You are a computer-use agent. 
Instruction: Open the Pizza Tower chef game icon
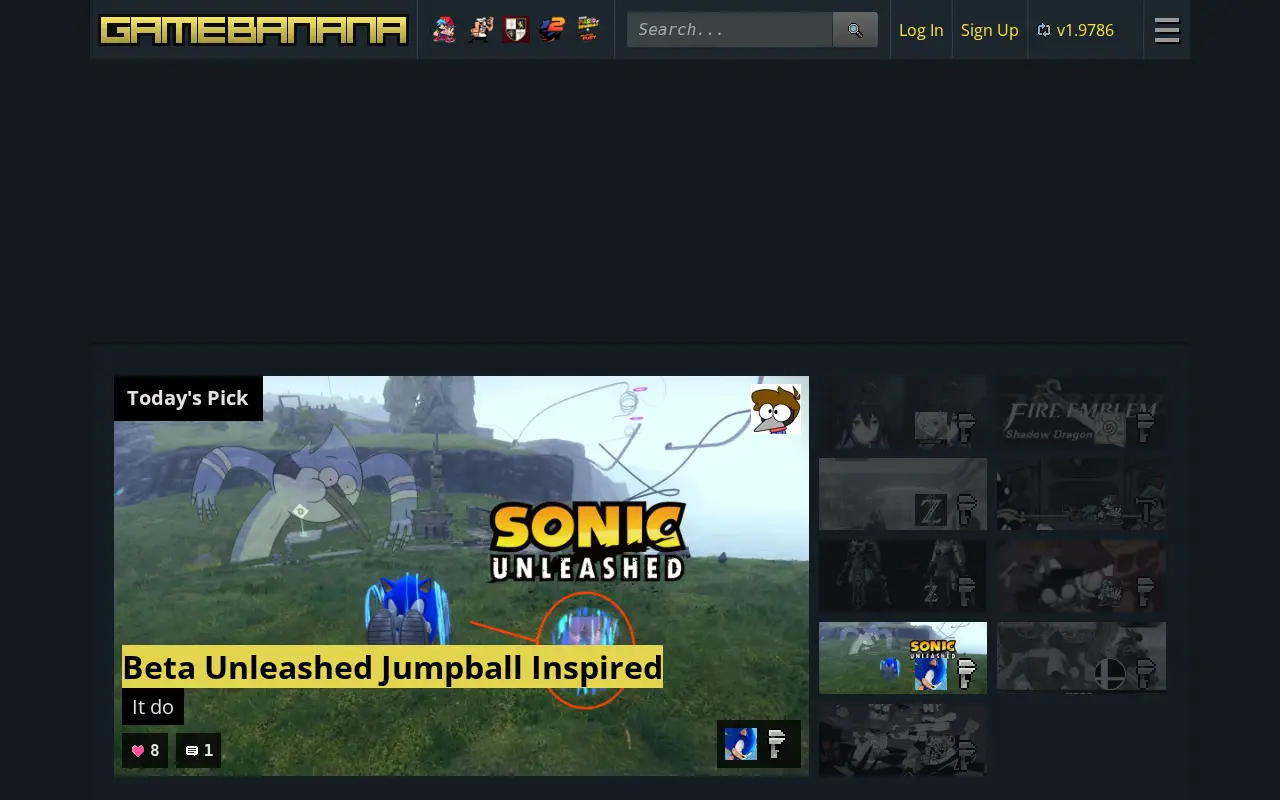click(481, 30)
